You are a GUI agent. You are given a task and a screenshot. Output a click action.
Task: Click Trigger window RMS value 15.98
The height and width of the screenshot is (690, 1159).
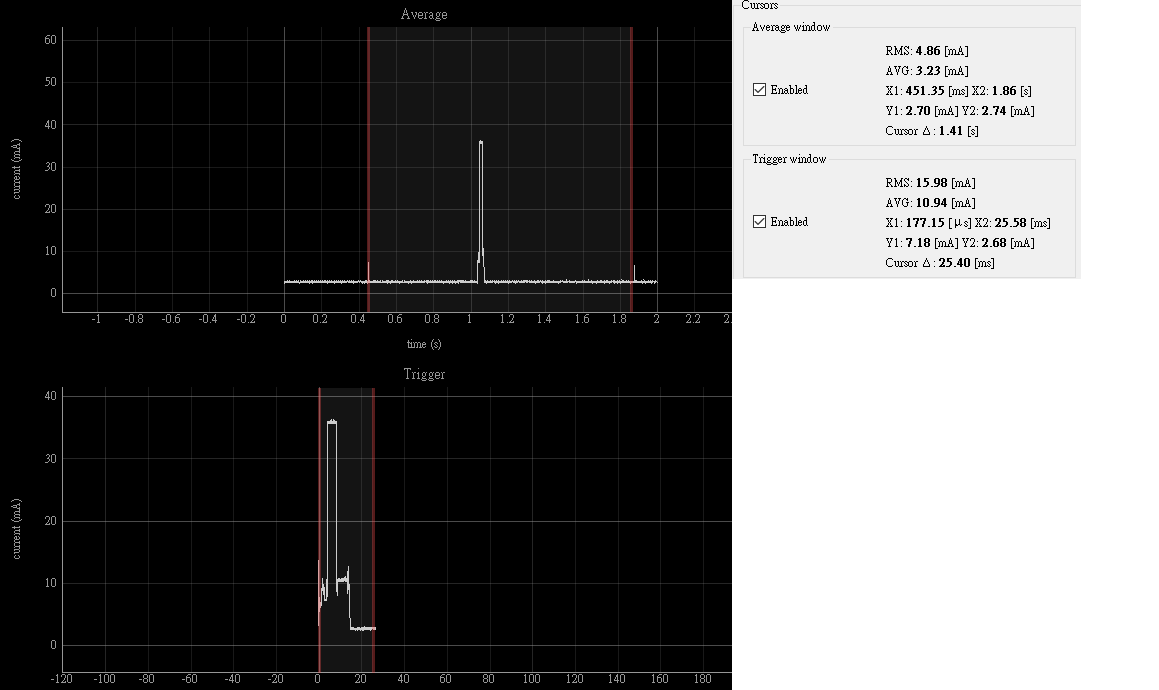point(931,183)
